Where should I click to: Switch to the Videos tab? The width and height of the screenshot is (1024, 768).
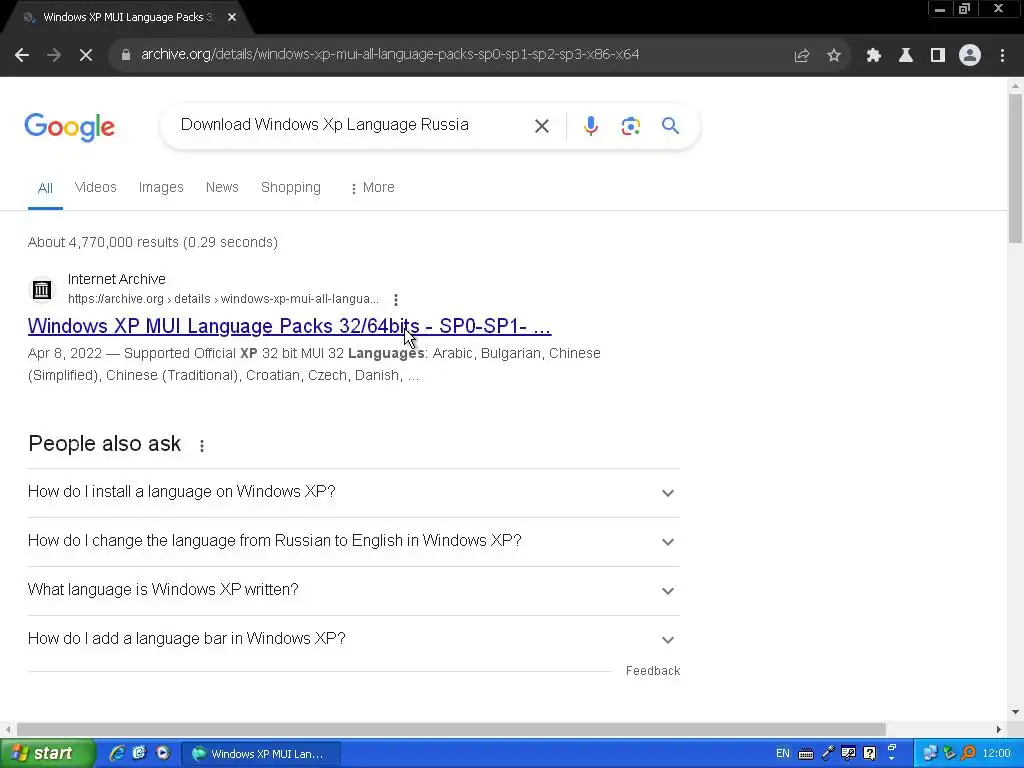pyautogui.click(x=95, y=187)
